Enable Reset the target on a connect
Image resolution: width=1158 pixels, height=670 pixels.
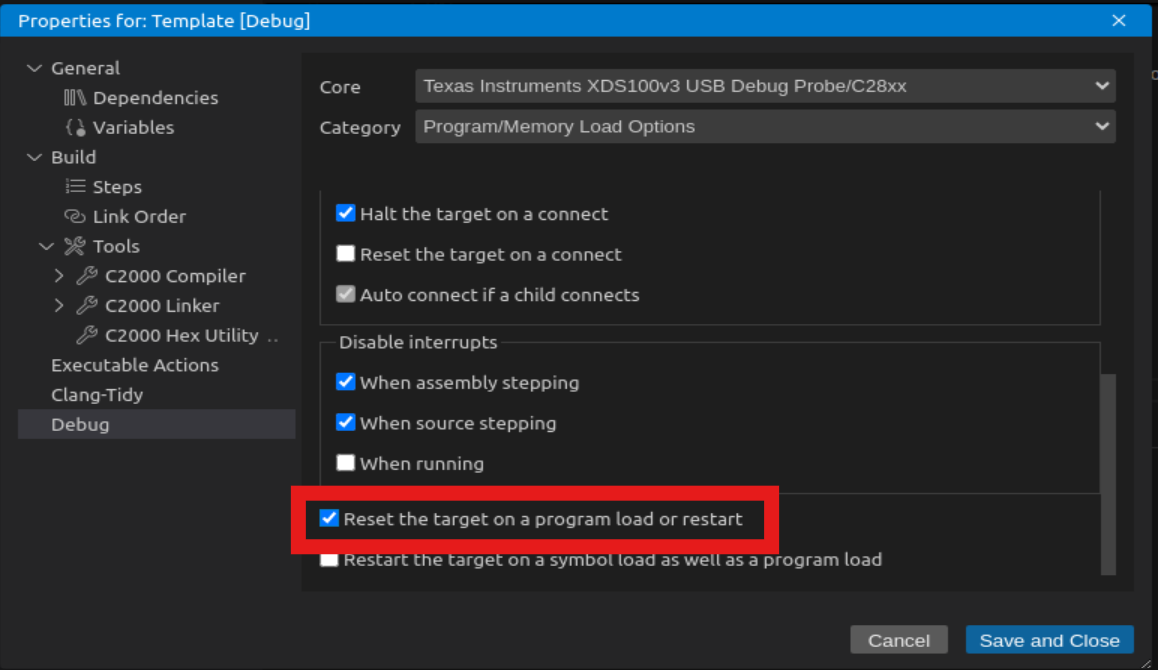[x=345, y=253]
